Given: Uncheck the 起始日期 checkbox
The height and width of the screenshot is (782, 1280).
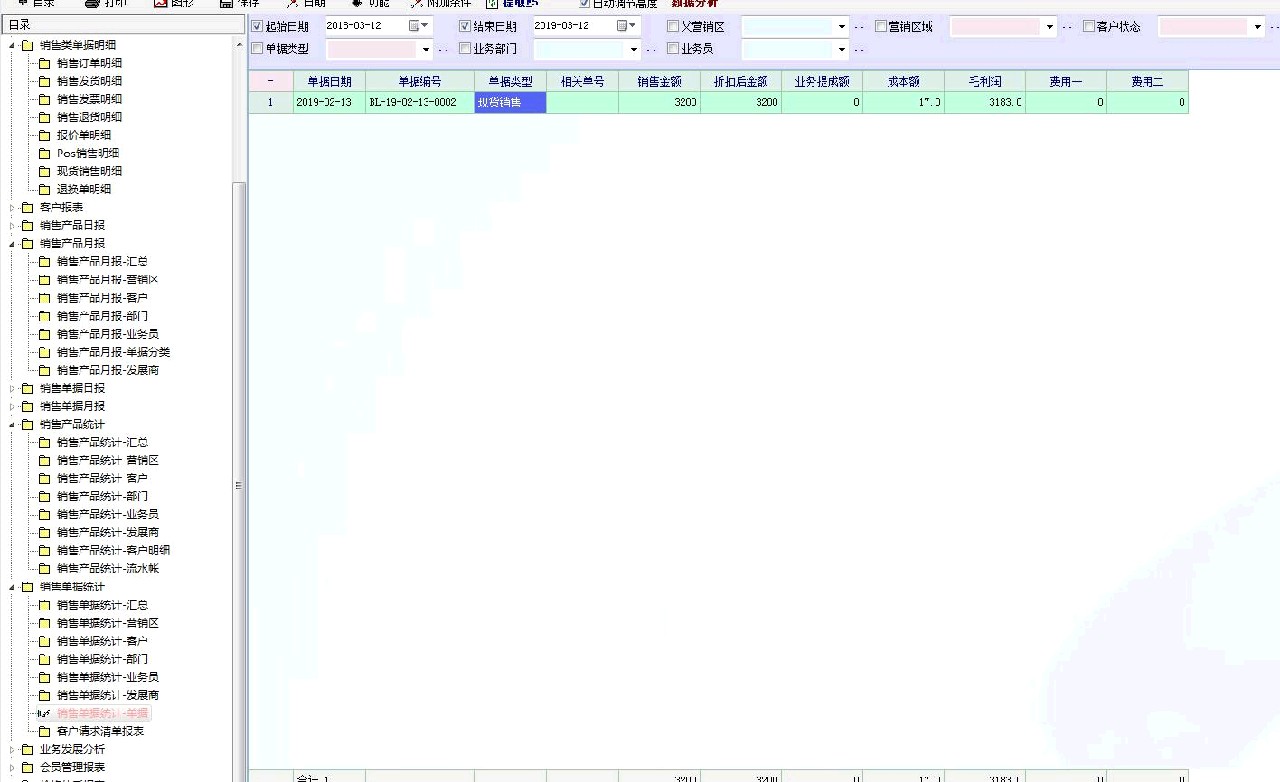Looking at the screenshot, I should pos(257,27).
